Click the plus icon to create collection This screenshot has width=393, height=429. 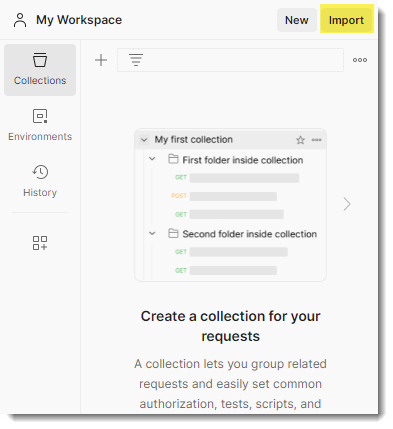pyautogui.click(x=101, y=60)
